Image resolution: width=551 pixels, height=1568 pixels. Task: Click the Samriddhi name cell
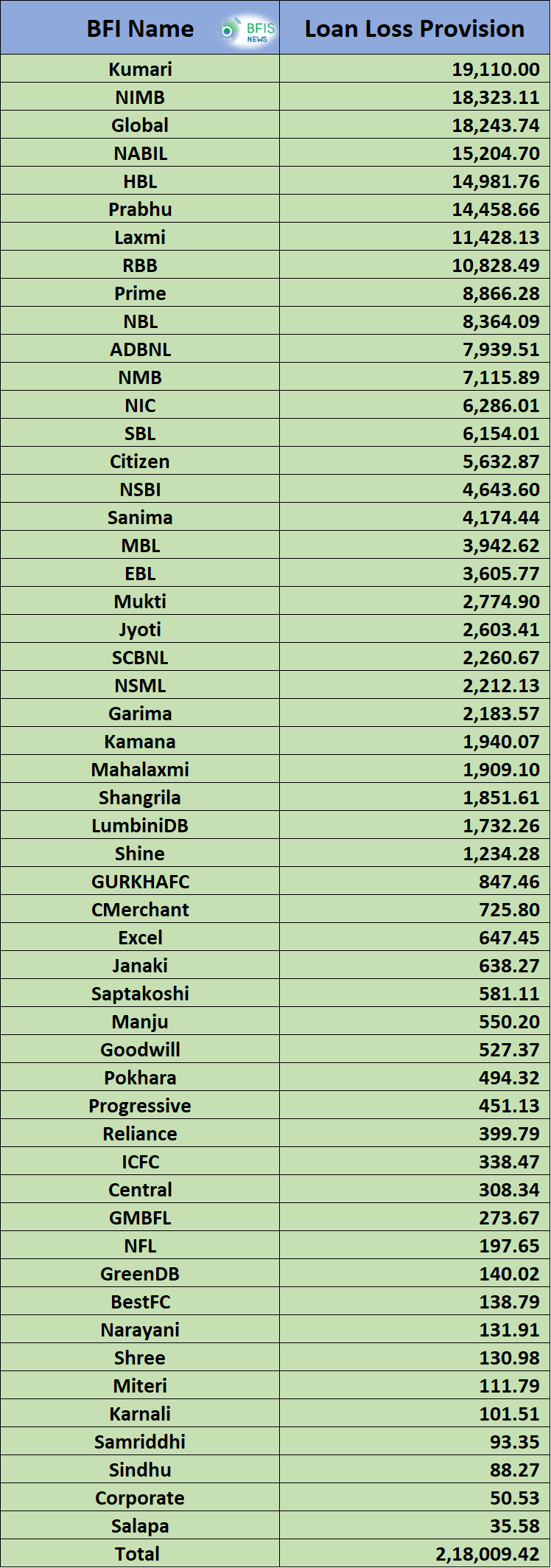pyautogui.click(x=140, y=1442)
